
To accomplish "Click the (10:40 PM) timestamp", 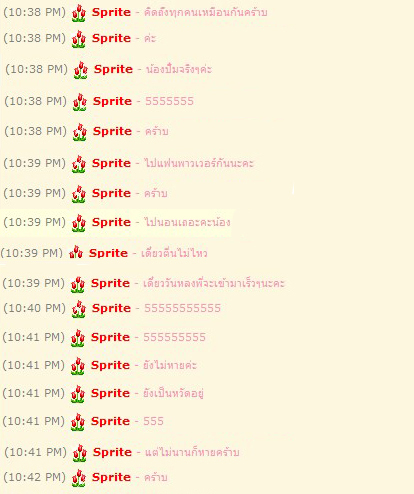I will pyautogui.click(x=34, y=308).
